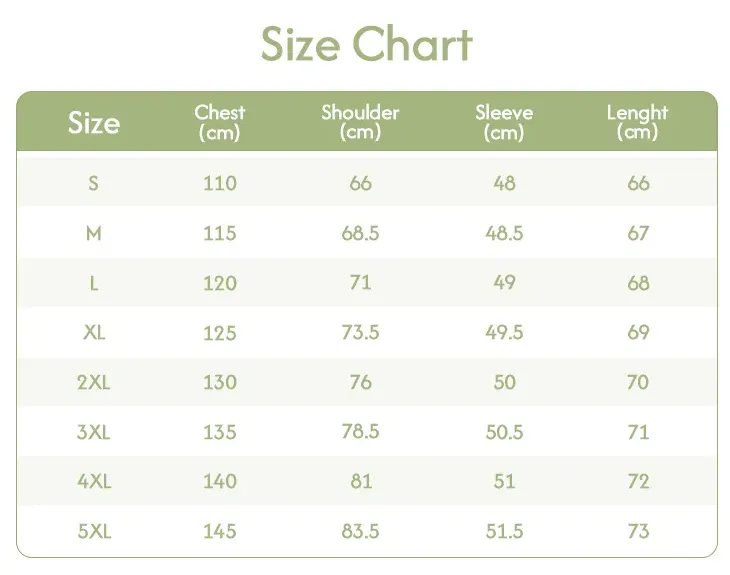This screenshot has height=575, width=730.
Task: Click chest value 110 for size S
Action: [x=219, y=183]
